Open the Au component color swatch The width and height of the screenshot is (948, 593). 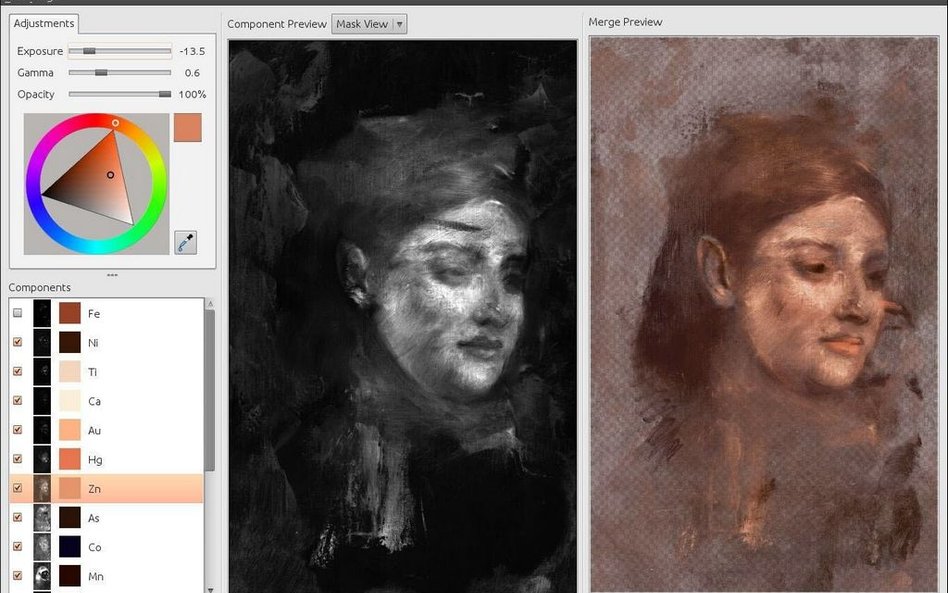(70, 430)
